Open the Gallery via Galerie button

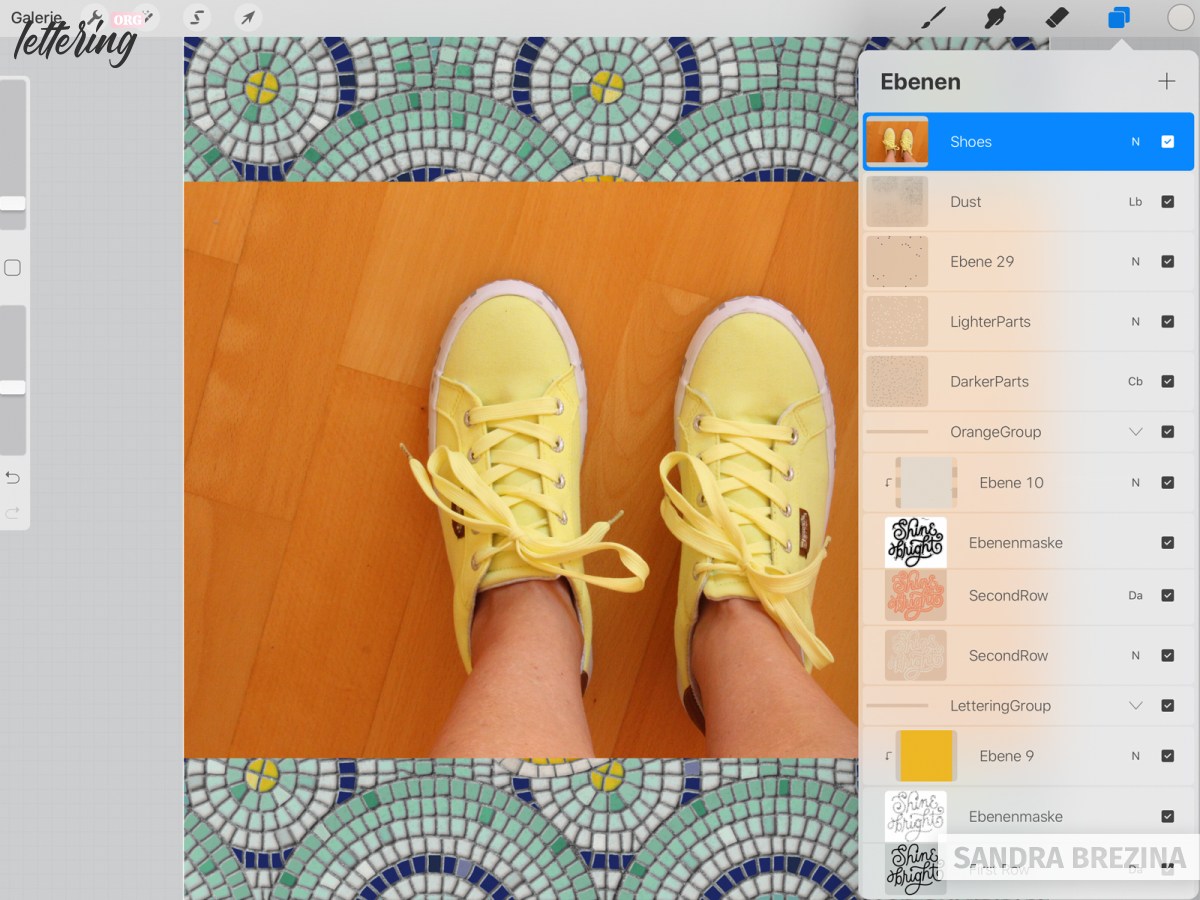pos(37,17)
